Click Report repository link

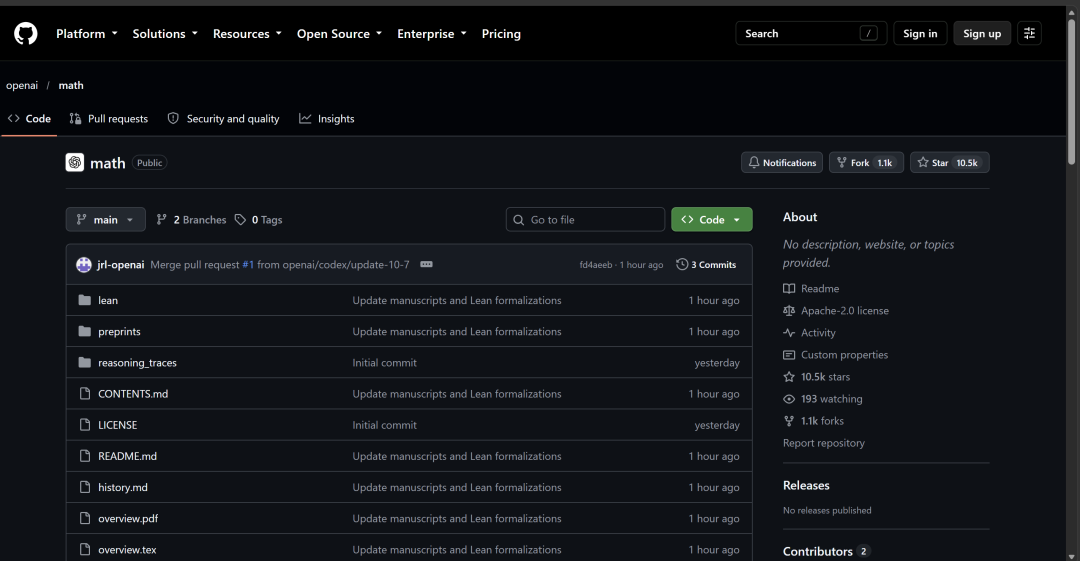coord(824,442)
